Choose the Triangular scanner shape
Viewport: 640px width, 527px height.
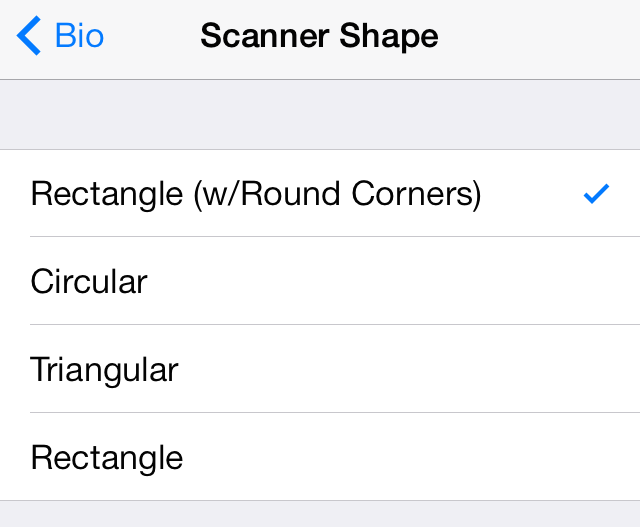coord(320,369)
